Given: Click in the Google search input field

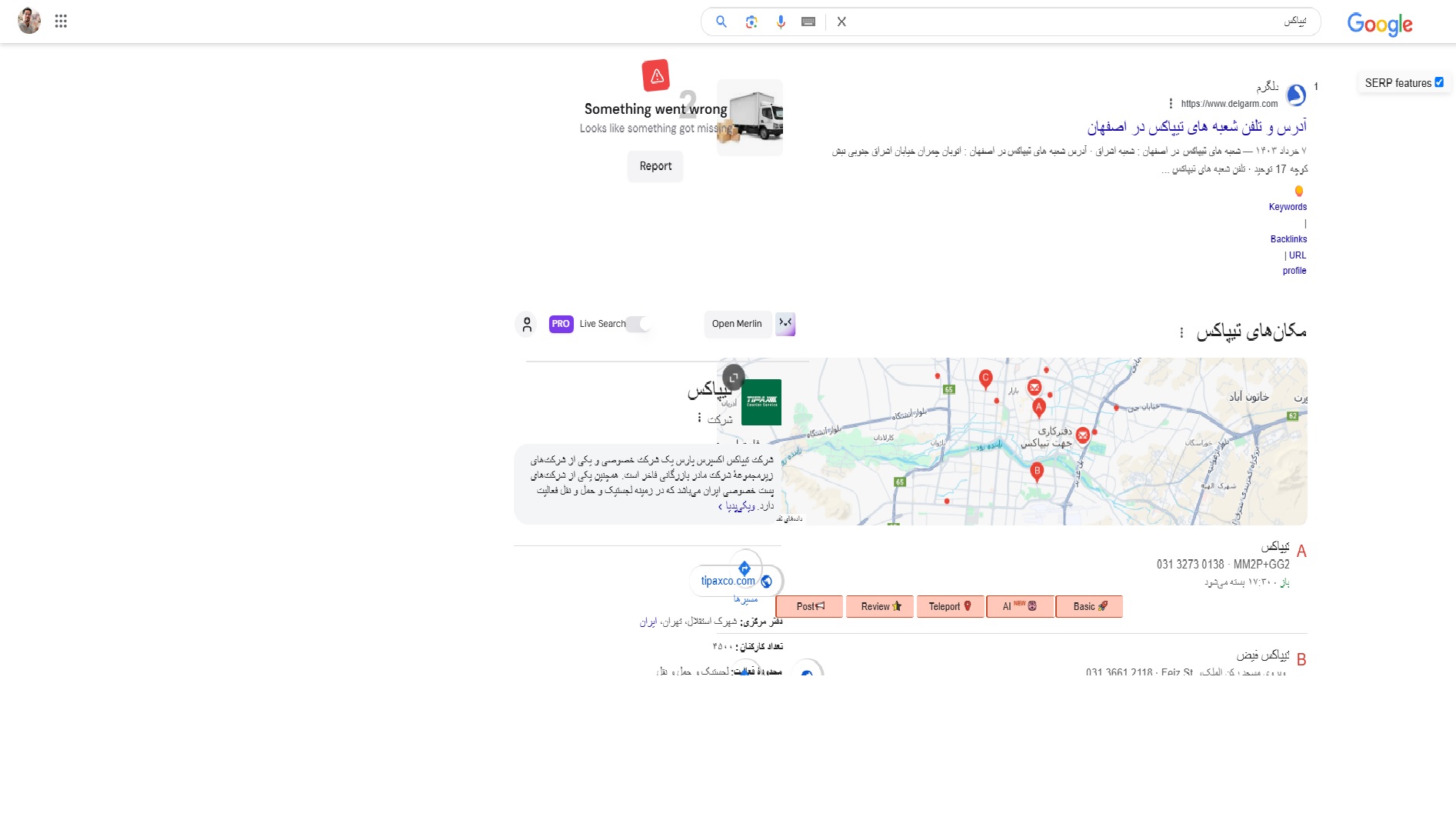Looking at the screenshot, I should [1061, 22].
